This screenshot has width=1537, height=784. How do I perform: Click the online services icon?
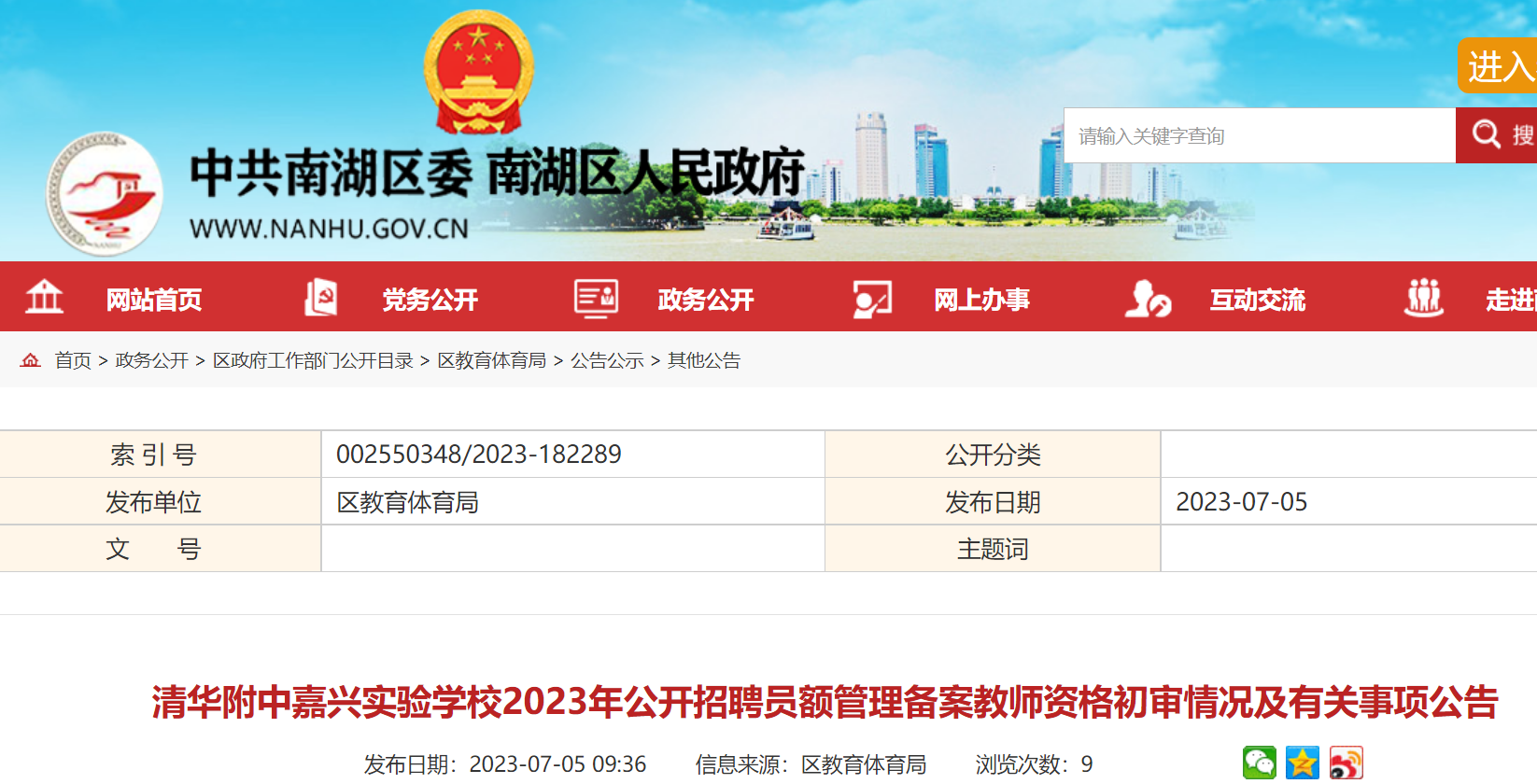(872, 299)
